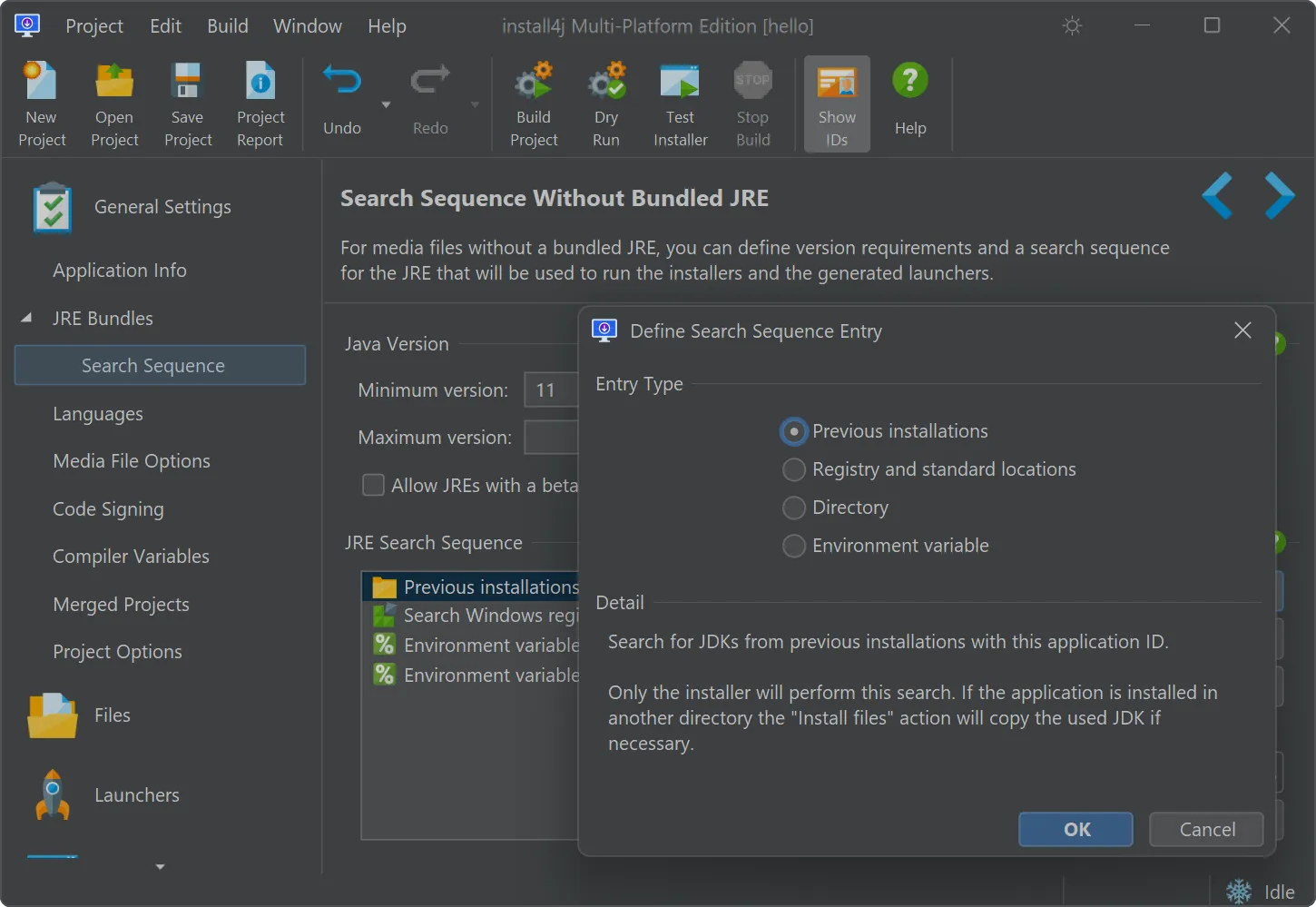The height and width of the screenshot is (907, 1316).
Task: Select Search Sequence in the sidebar
Action: pyautogui.click(x=160, y=365)
